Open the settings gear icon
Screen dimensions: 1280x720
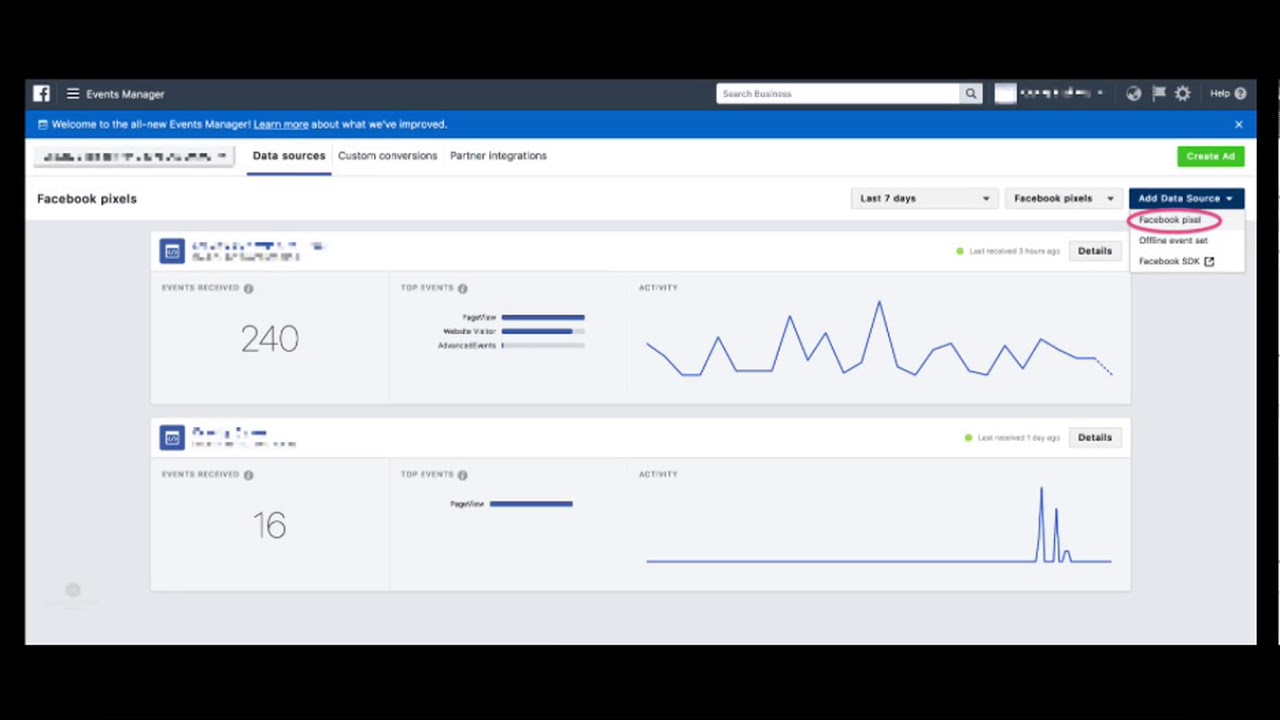coord(1183,93)
